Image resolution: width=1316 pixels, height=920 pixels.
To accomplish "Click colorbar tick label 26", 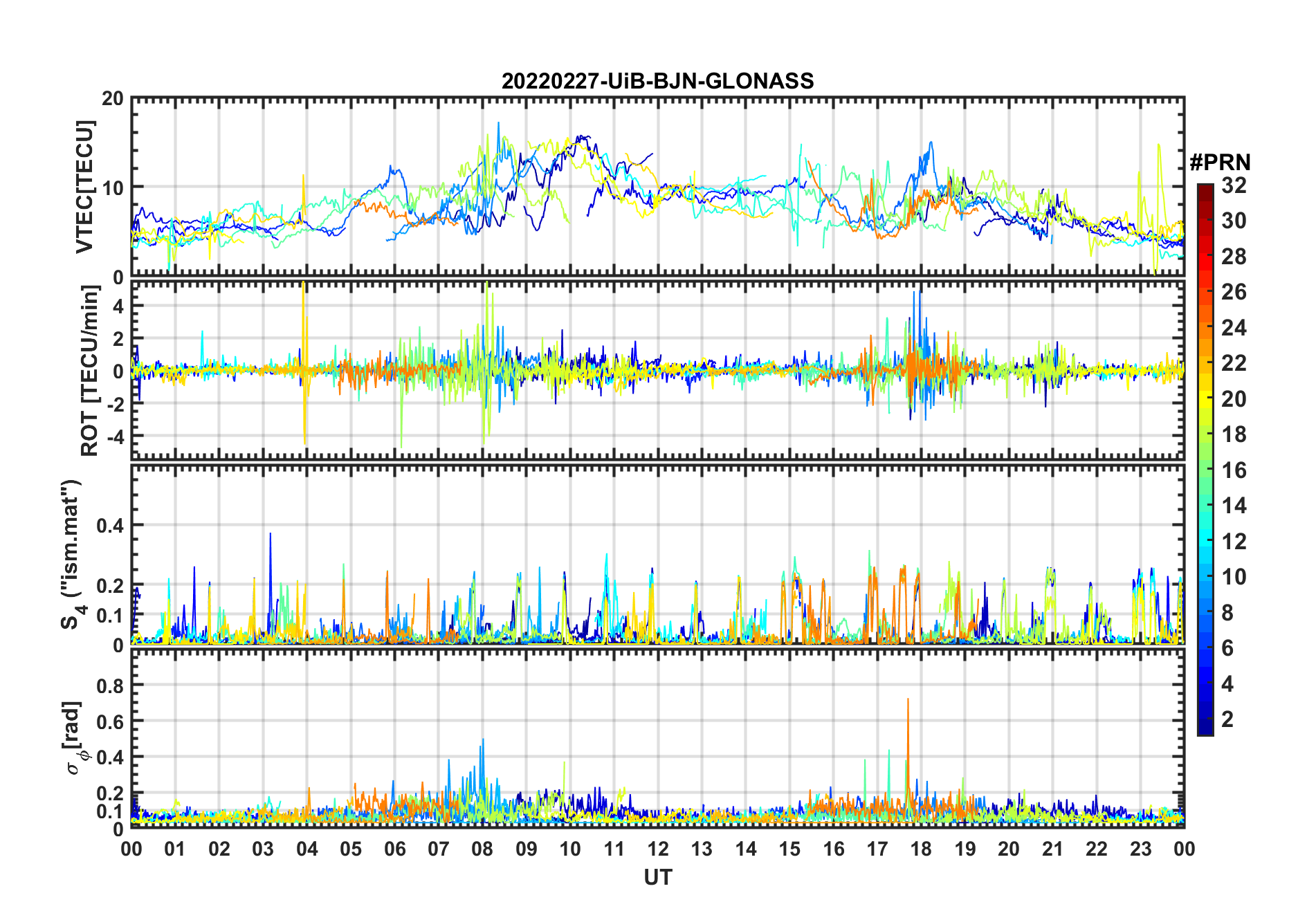I will [x=1234, y=292].
